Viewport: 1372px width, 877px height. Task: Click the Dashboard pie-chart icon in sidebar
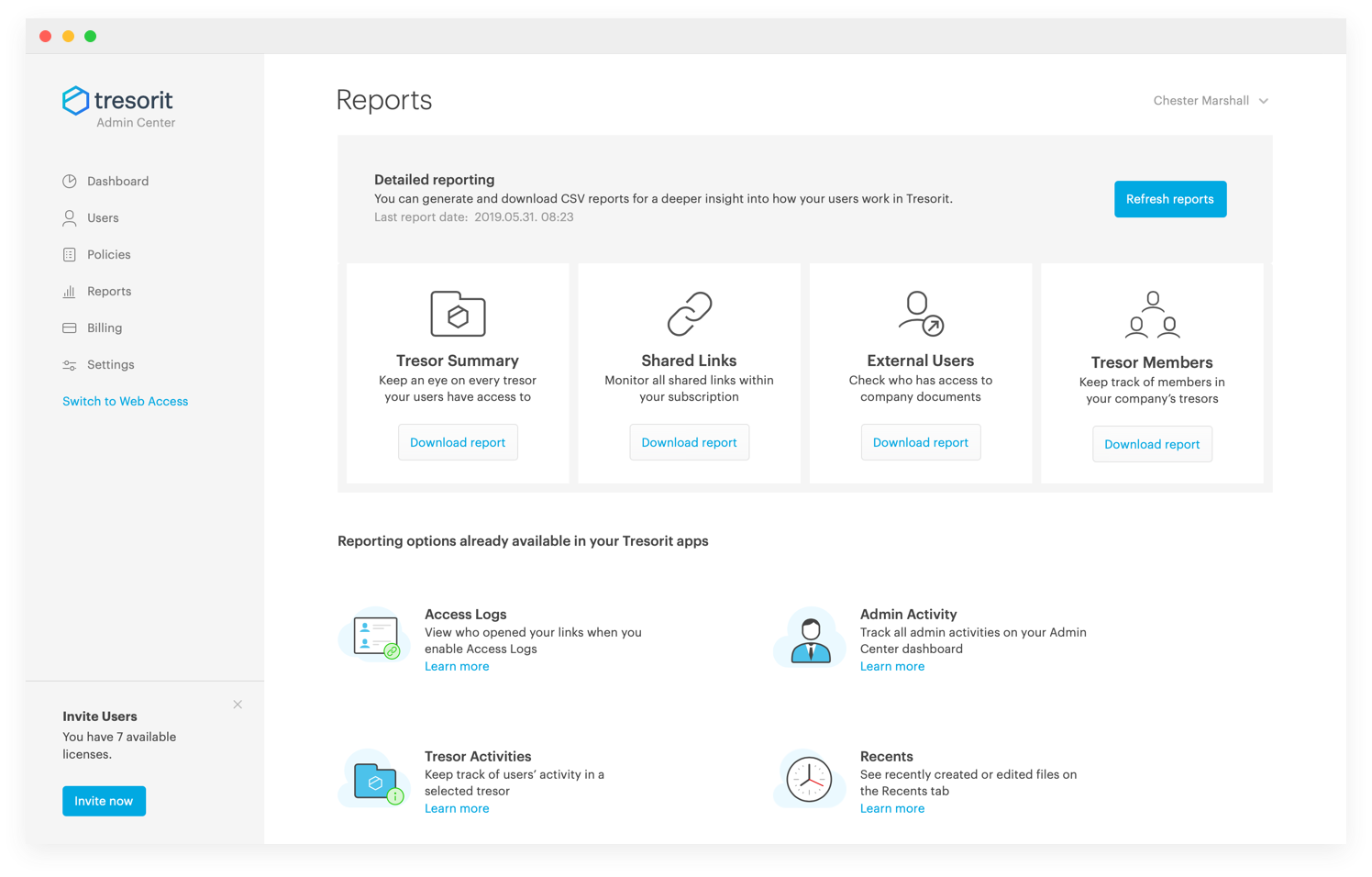click(x=70, y=182)
